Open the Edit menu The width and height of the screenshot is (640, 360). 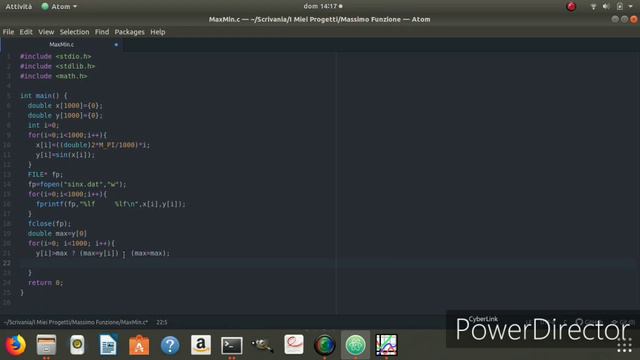tap(26, 32)
